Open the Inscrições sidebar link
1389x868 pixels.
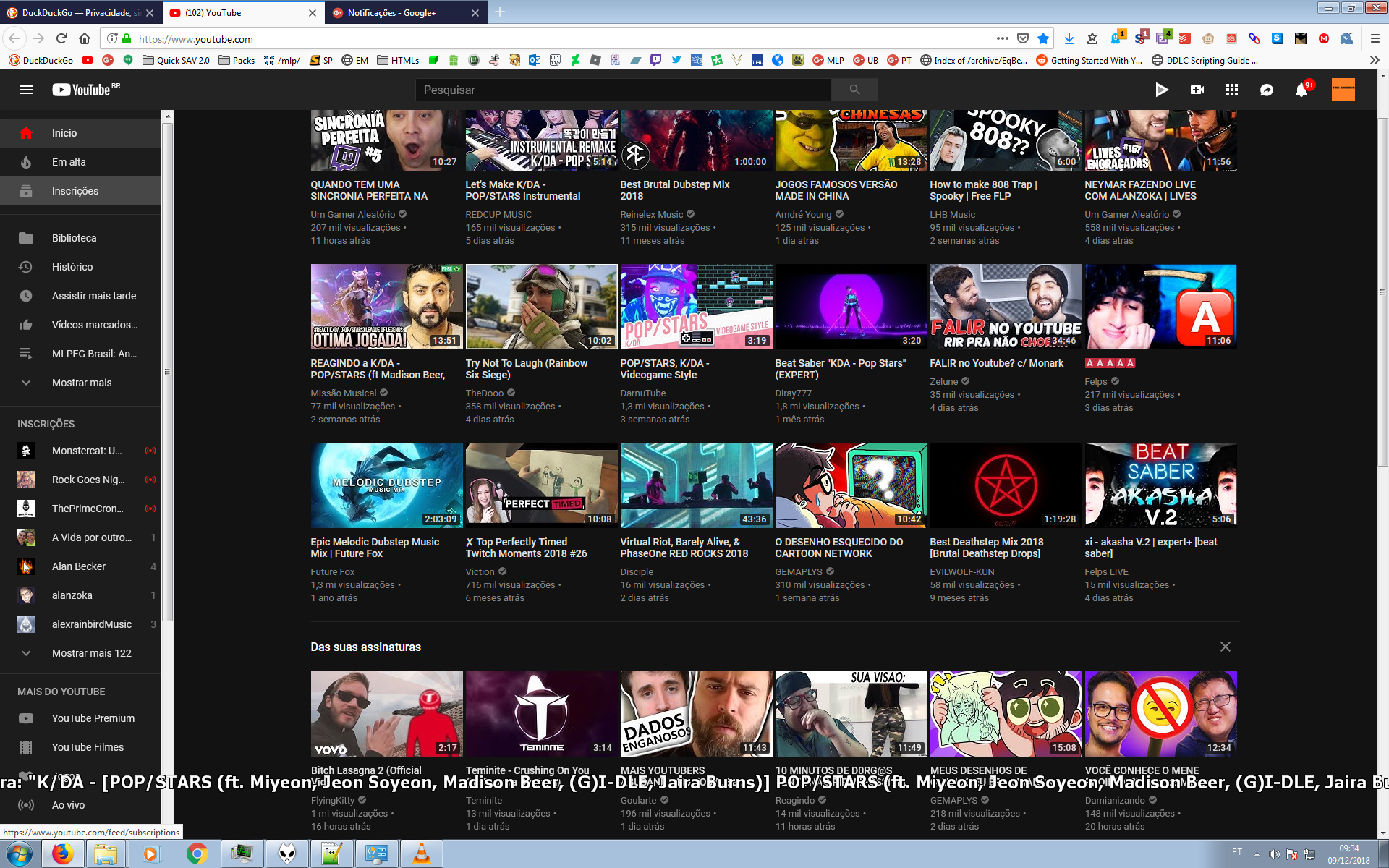point(75,191)
